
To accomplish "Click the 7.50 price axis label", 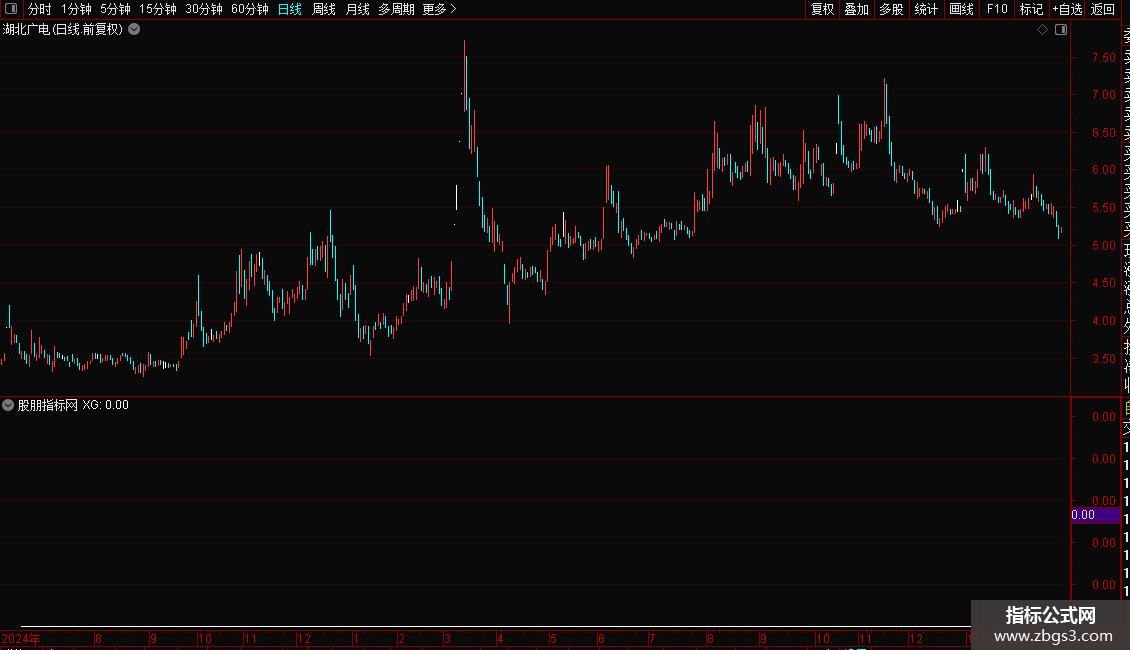I will click(1103, 58).
